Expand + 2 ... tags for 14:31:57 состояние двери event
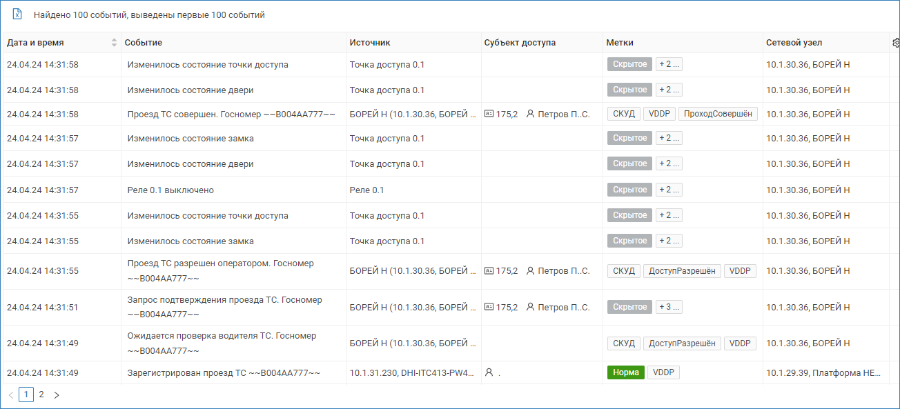Viewport: 900px width, 409px height. coord(669,164)
